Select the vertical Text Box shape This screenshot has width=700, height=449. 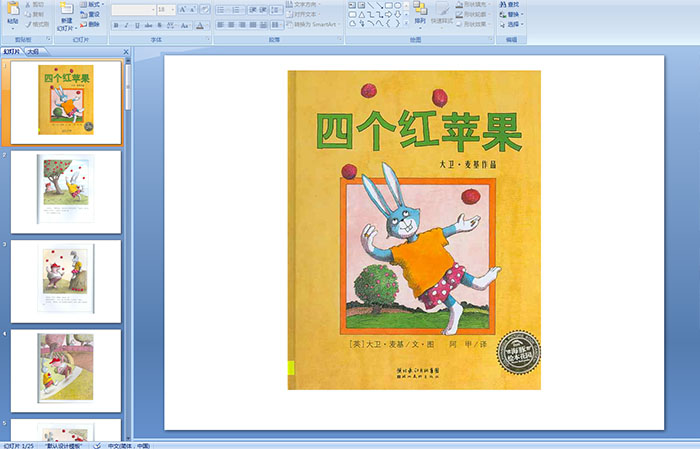point(361,5)
